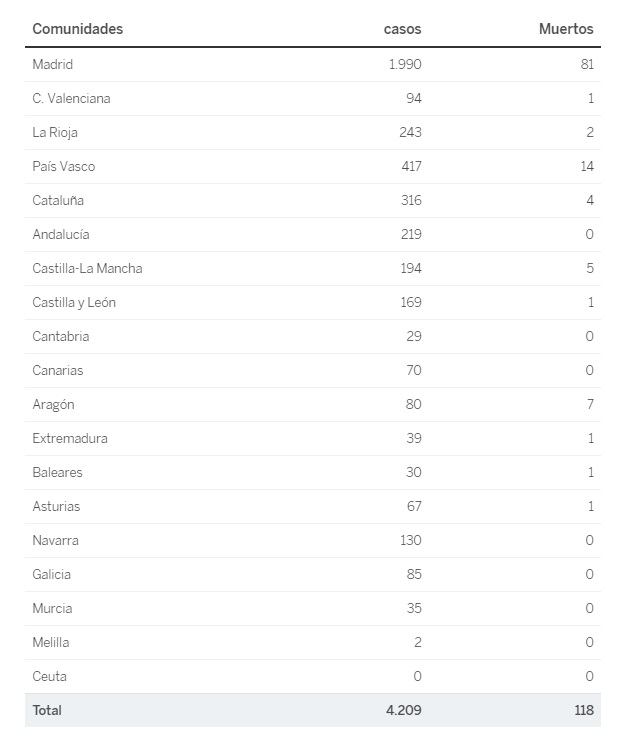The height and width of the screenshot is (751, 630).
Task: Click the total cases value 4.209
Action: coord(404,710)
